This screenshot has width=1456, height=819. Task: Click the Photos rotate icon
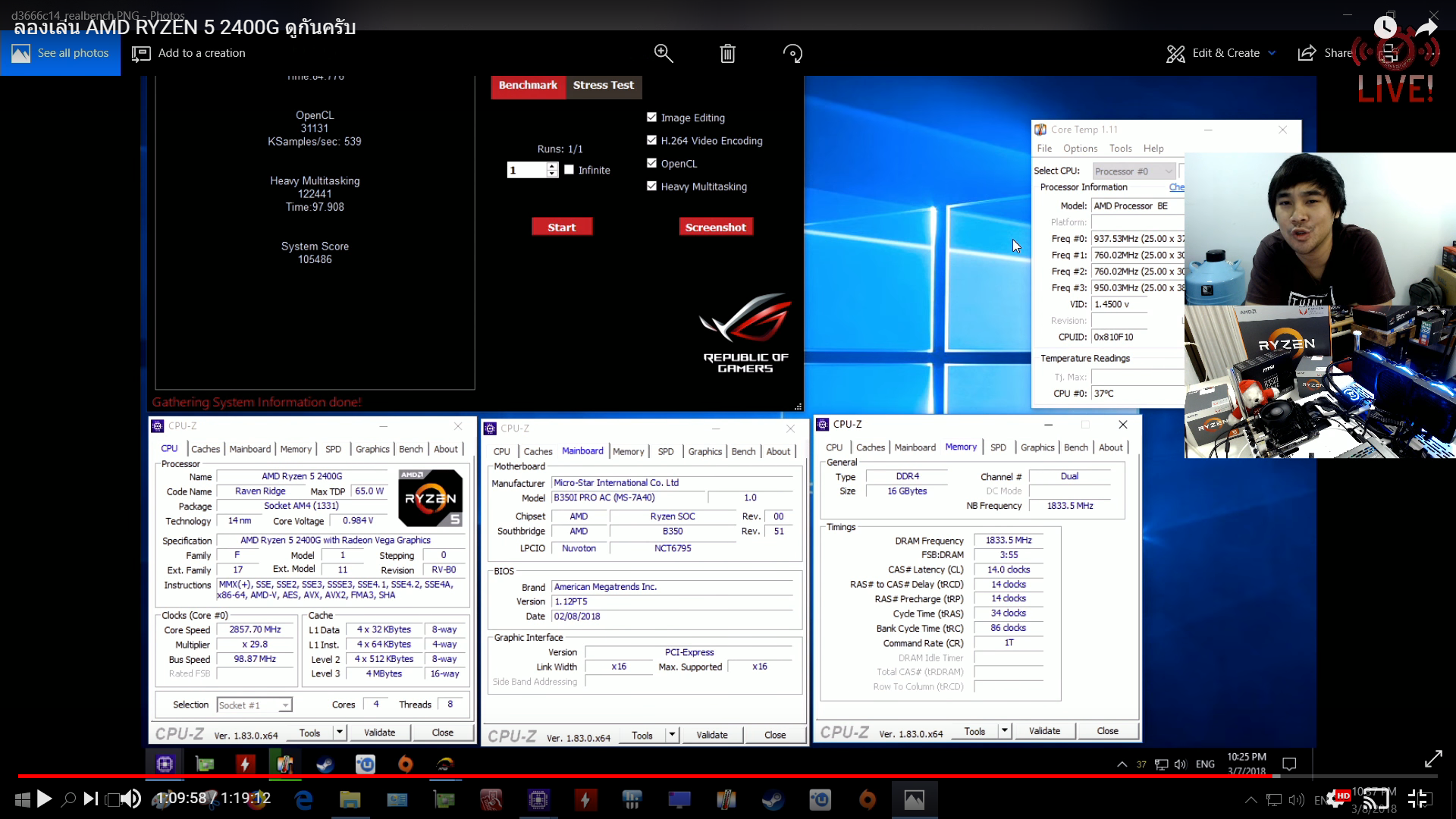point(792,53)
